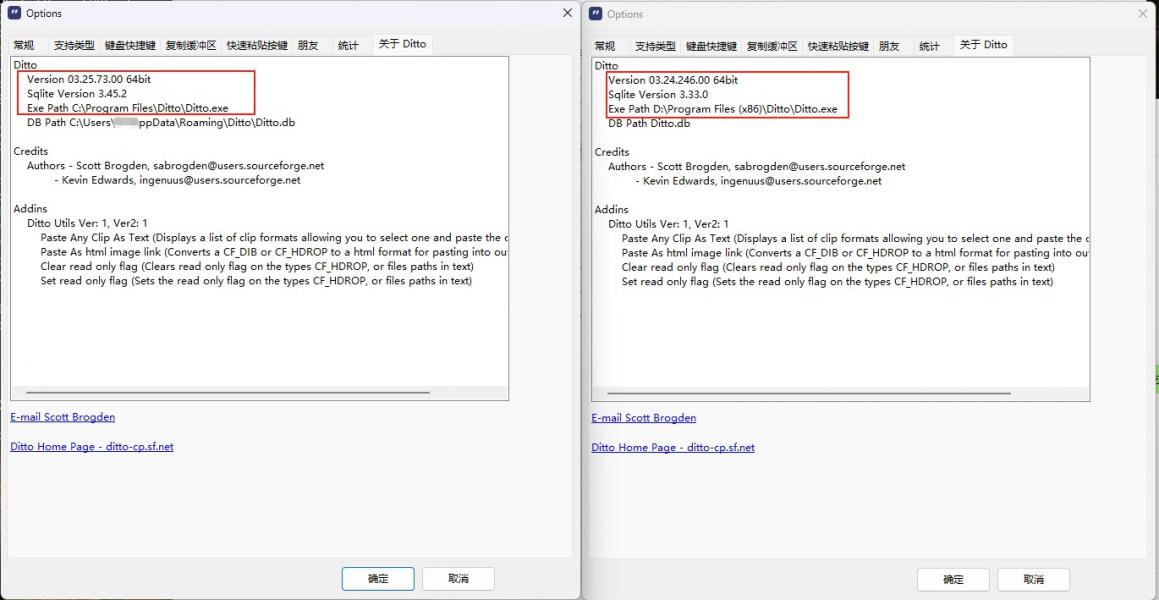Click 'Addins' heading in left window
Viewport: 1159px width, 600px height.
pyautogui.click(x=30, y=209)
